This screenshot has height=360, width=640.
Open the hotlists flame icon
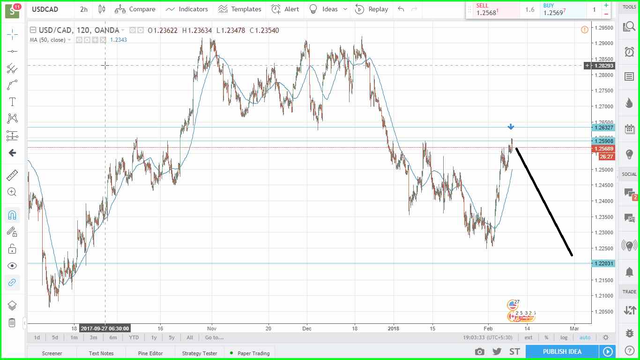[629, 103]
